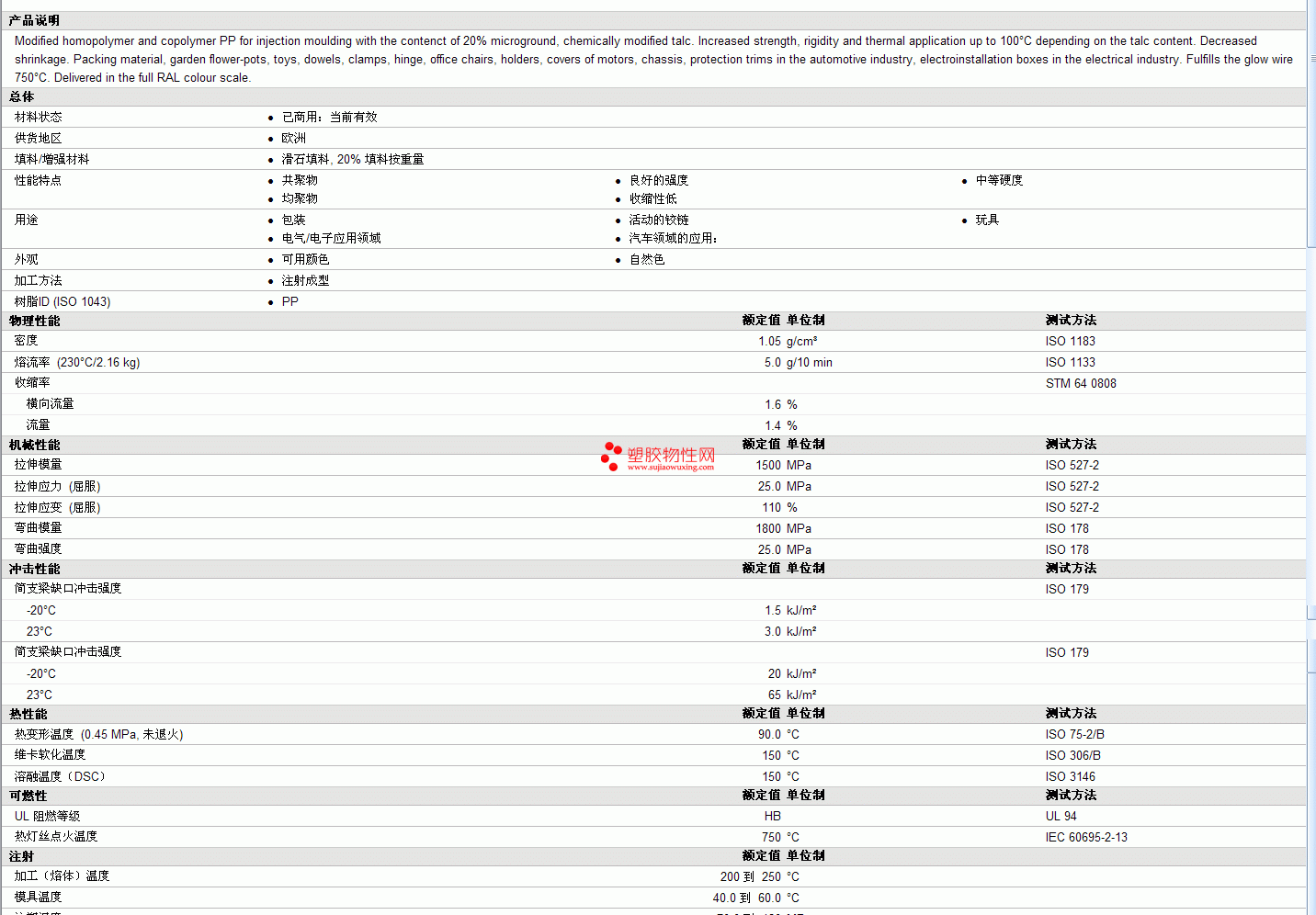
Task: Select the 可用颜色 appearance entry
Action: click(x=305, y=259)
